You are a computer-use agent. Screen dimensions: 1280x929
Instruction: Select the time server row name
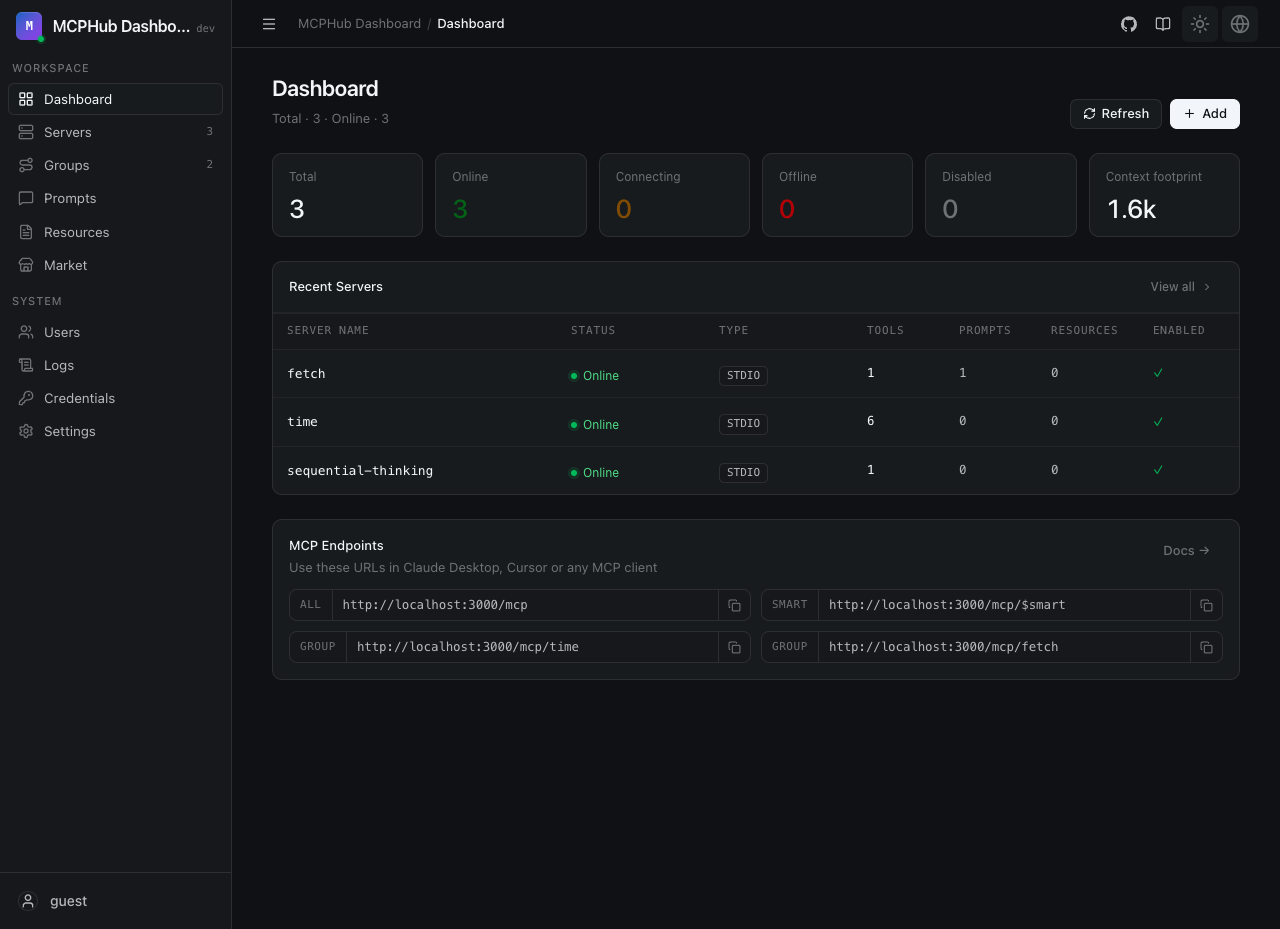pyautogui.click(x=302, y=422)
